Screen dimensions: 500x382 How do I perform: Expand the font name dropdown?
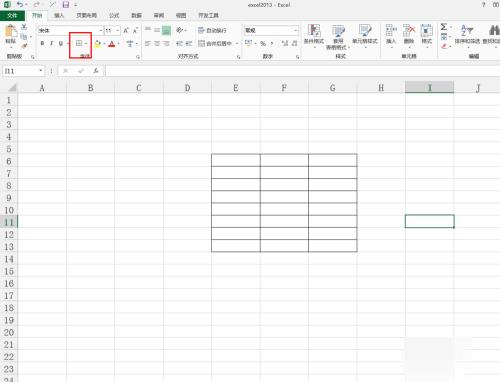[101, 31]
